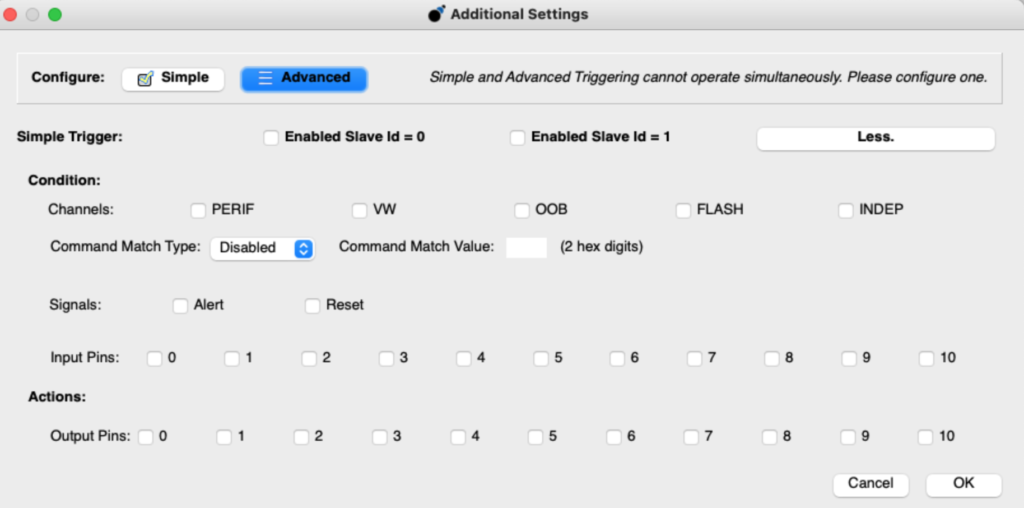
Task: Enable Input Pin 5 checkbox
Action: click(x=541, y=358)
